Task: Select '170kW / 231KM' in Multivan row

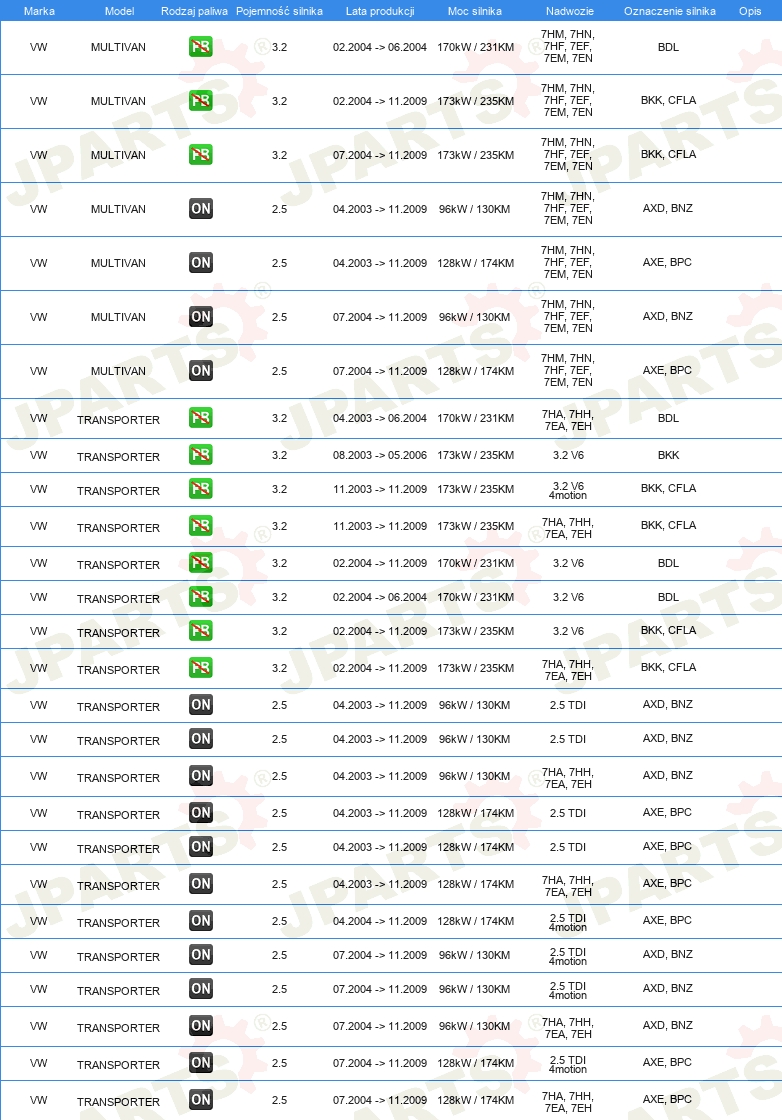Action: 476,47
